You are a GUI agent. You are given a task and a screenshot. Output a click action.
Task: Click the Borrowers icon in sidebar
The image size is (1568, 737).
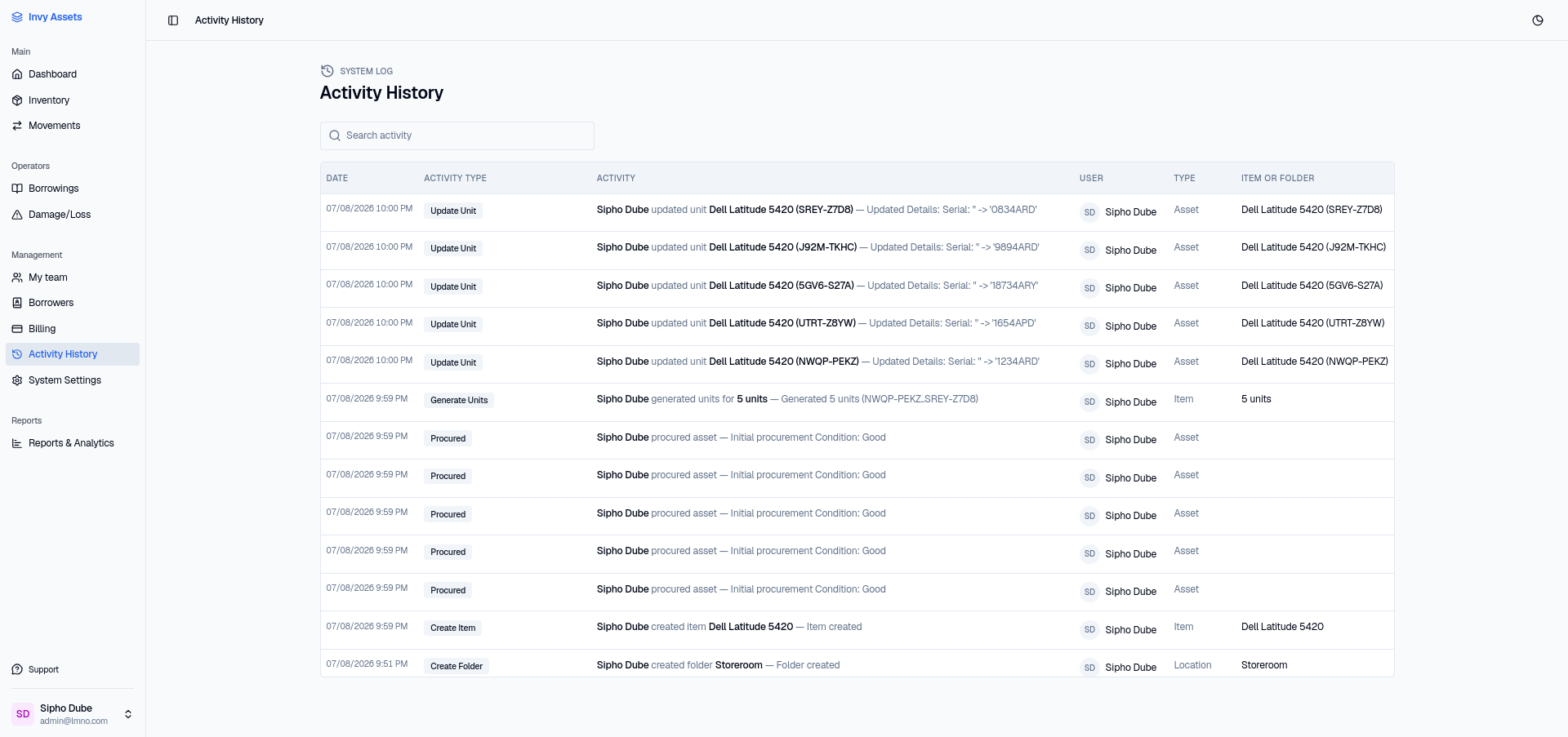pos(17,303)
